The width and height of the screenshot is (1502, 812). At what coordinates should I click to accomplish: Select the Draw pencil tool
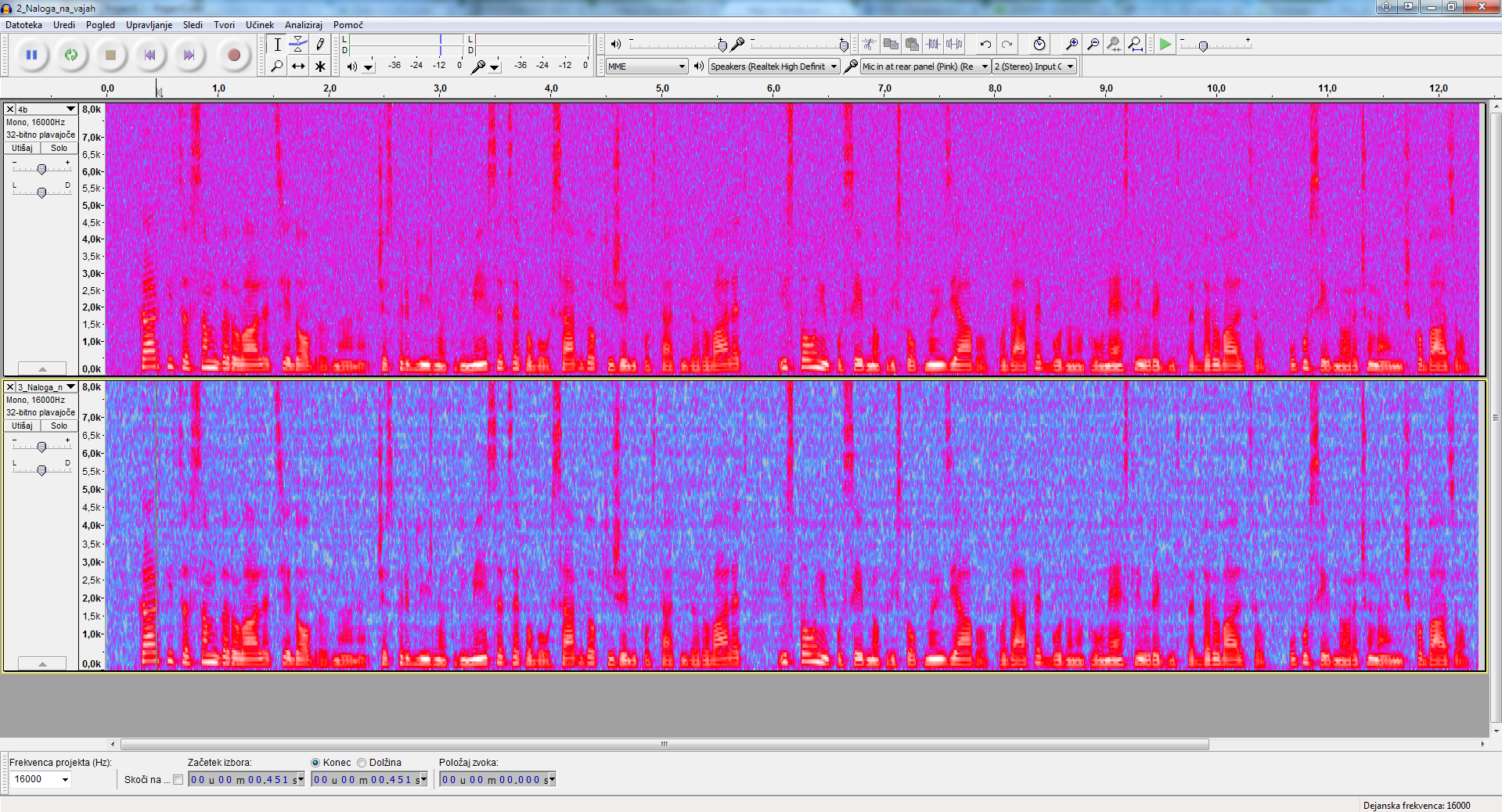tap(320, 45)
